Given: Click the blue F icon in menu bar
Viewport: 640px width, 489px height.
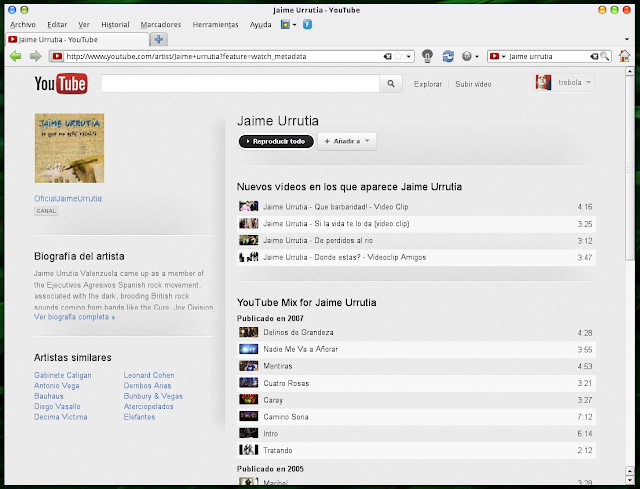Looking at the screenshot, I should tap(307, 24).
